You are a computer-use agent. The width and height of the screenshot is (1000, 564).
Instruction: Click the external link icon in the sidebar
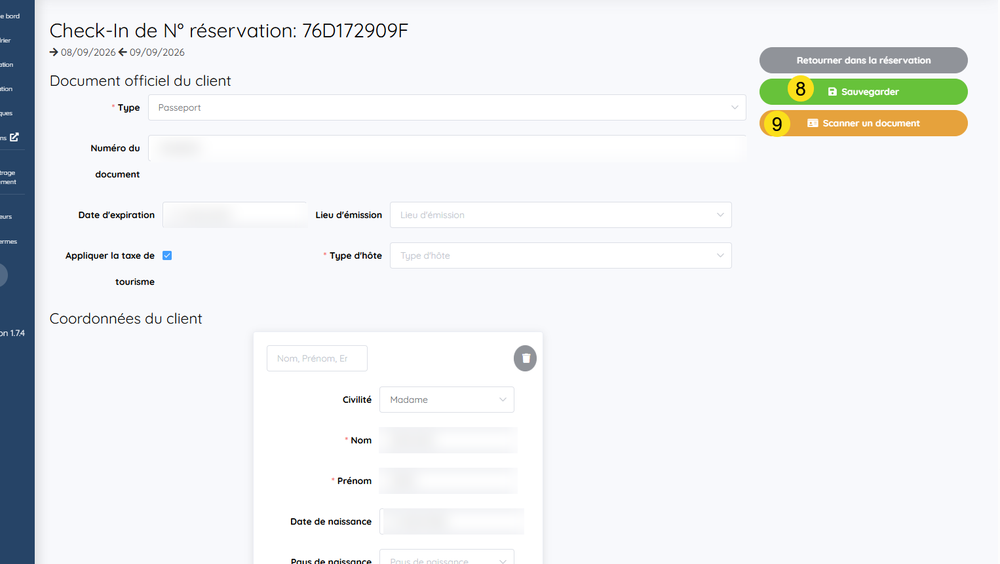point(14,137)
